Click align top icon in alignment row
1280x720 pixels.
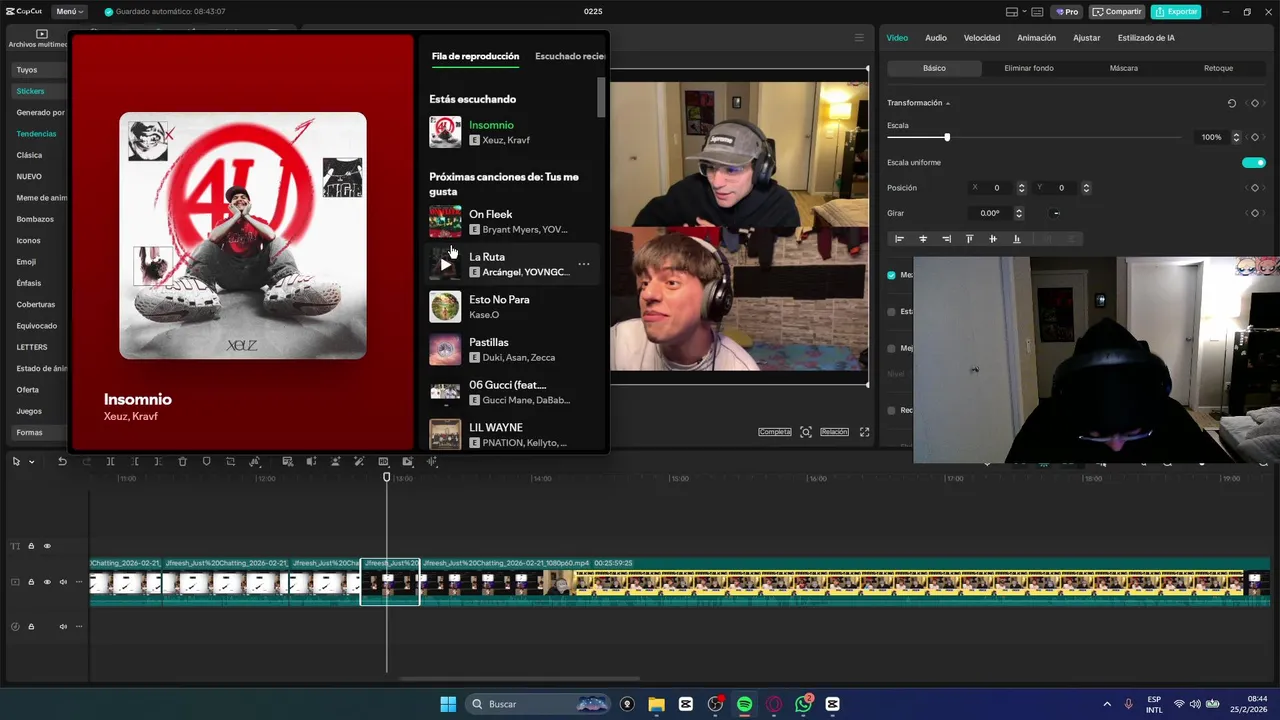(969, 239)
